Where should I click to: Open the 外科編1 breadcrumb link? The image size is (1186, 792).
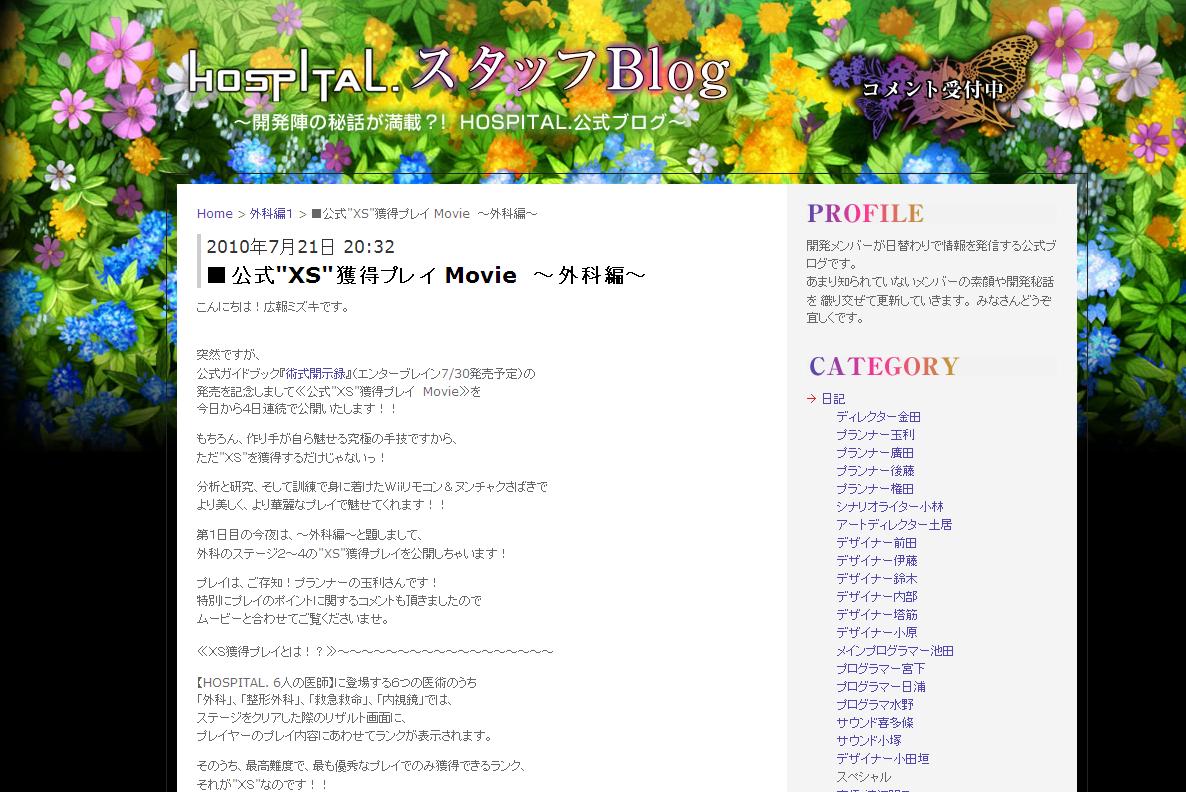click(272, 214)
